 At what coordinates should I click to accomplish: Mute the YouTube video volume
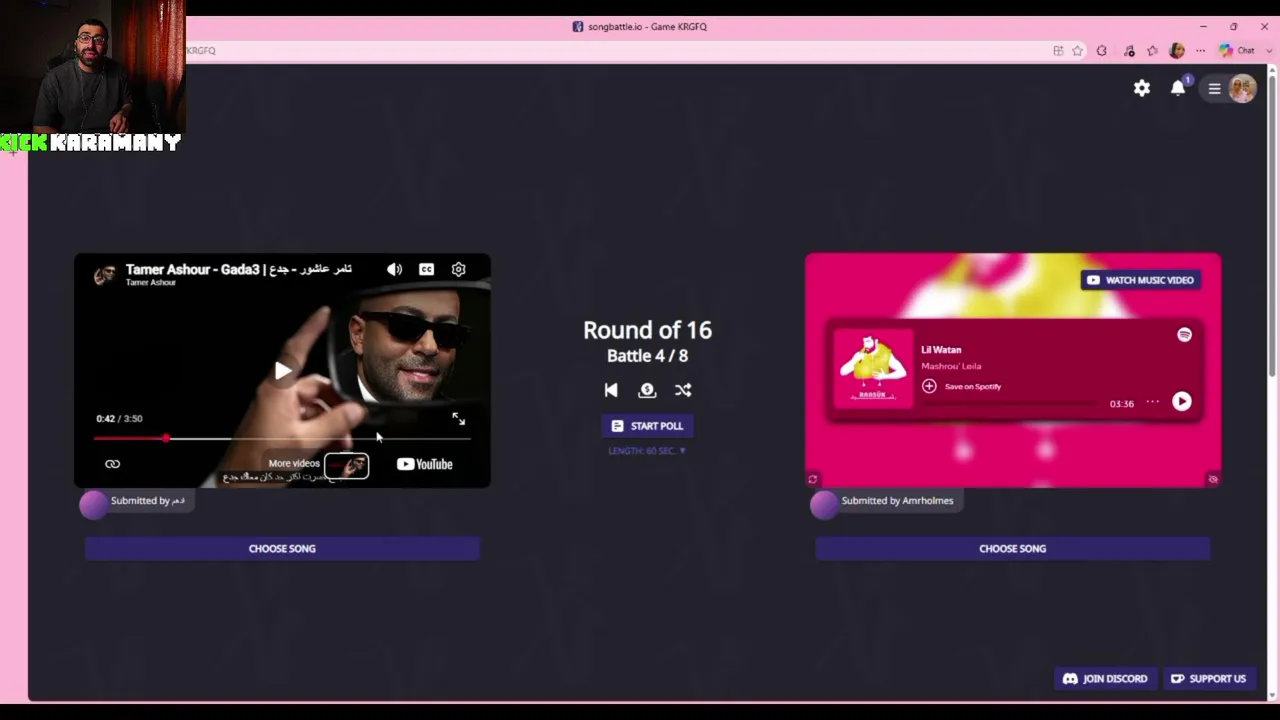tap(395, 269)
